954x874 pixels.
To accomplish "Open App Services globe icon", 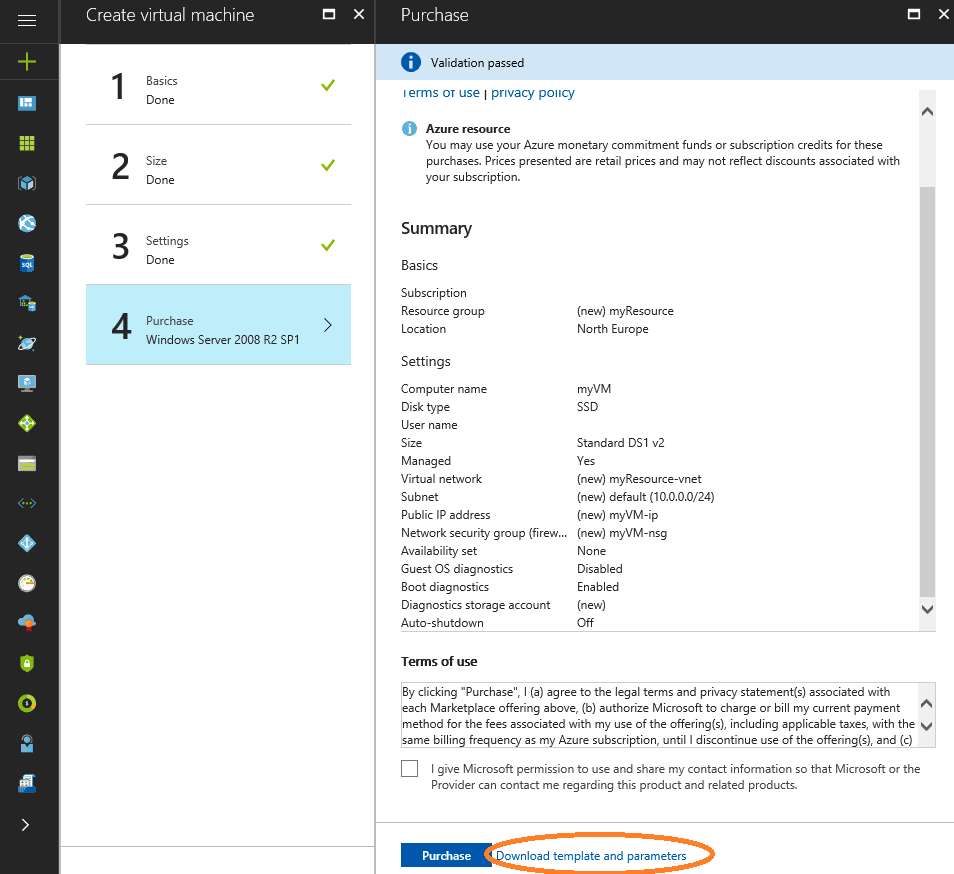I will pos(27,223).
